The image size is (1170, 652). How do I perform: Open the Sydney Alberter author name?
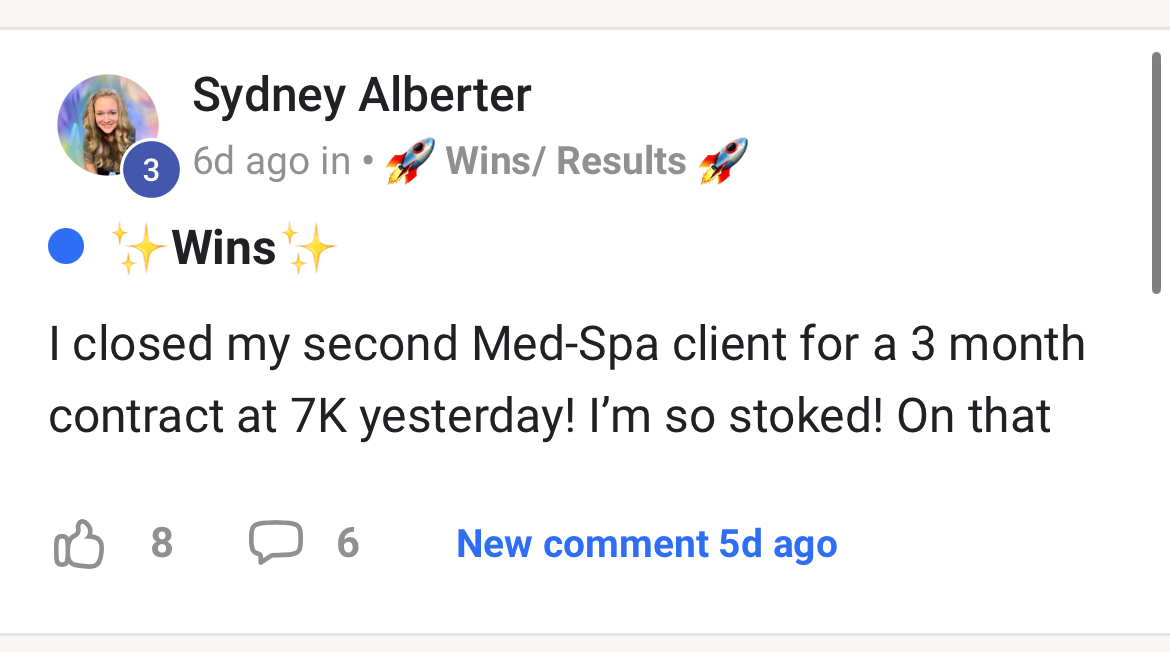(361, 95)
